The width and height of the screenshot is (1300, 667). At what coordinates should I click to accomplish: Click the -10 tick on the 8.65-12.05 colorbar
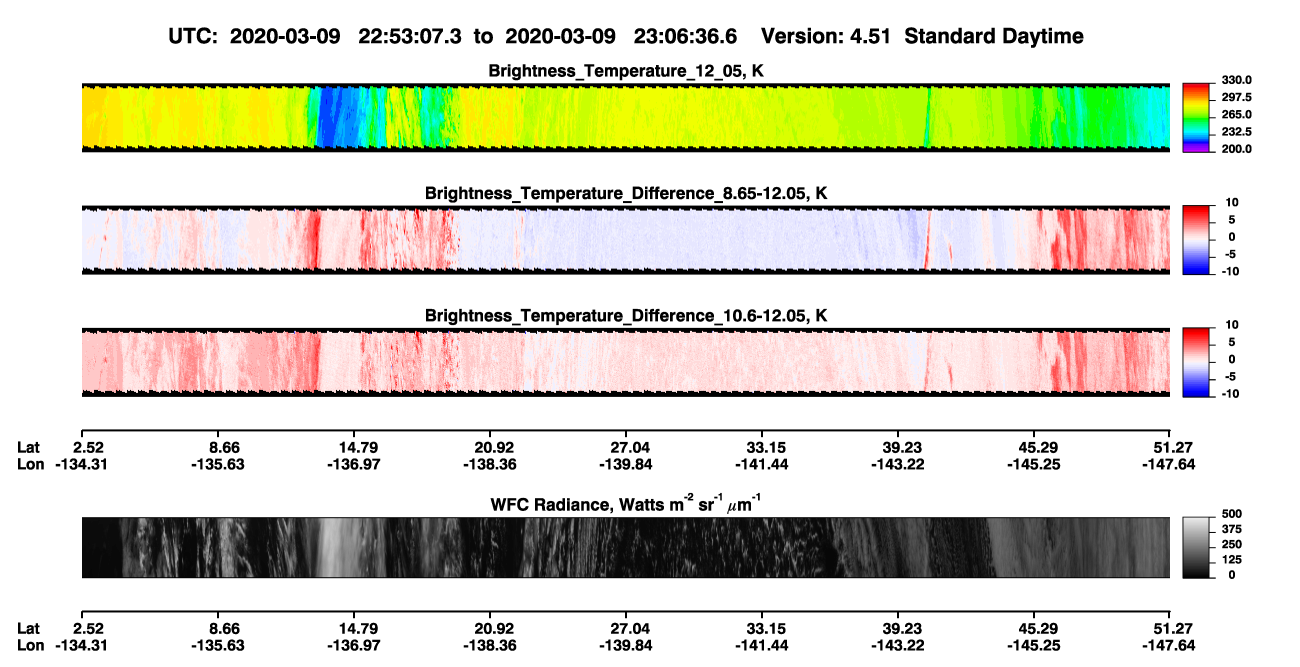[x=1230, y=271]
